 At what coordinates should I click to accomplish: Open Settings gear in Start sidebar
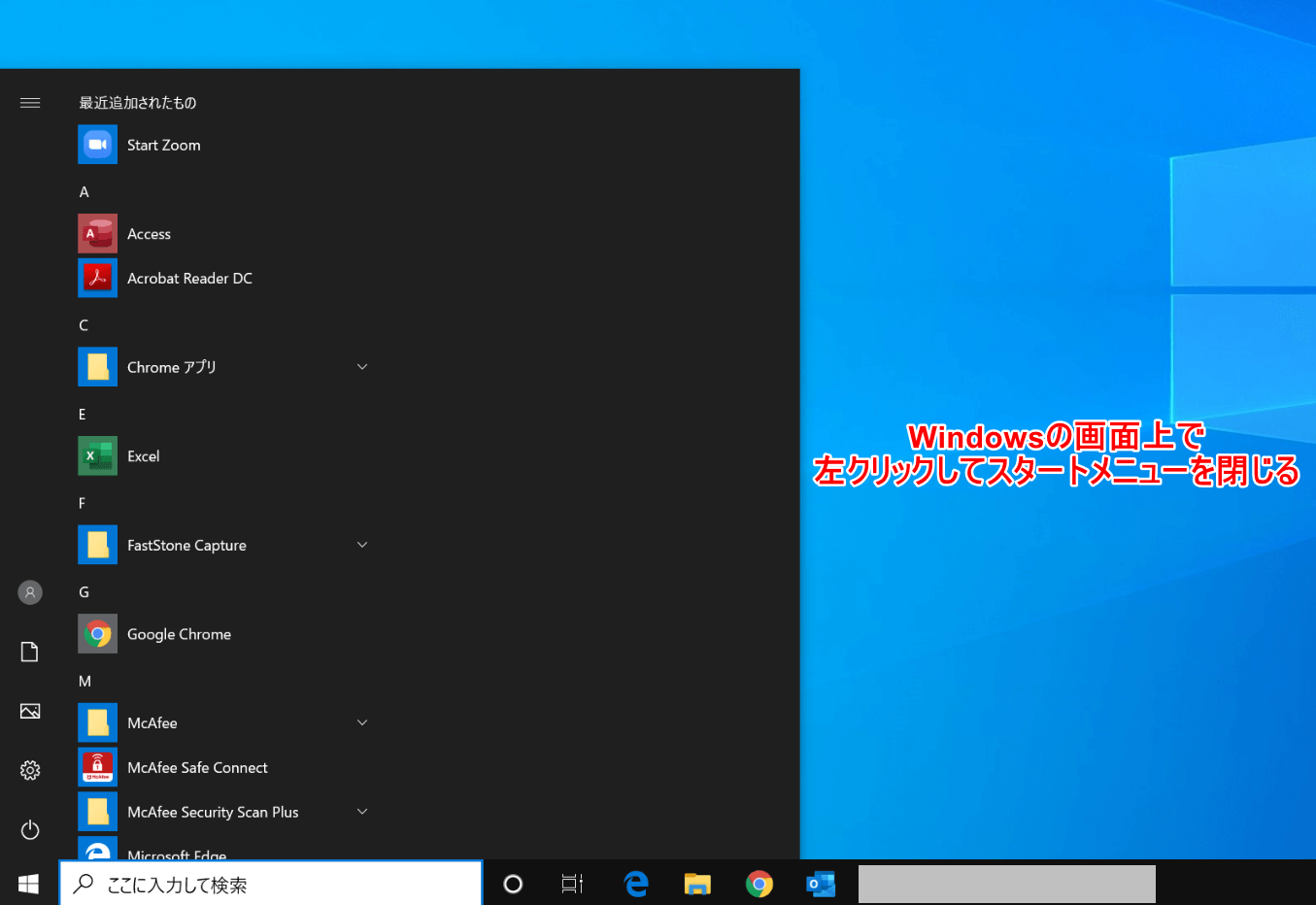[30, 770]
